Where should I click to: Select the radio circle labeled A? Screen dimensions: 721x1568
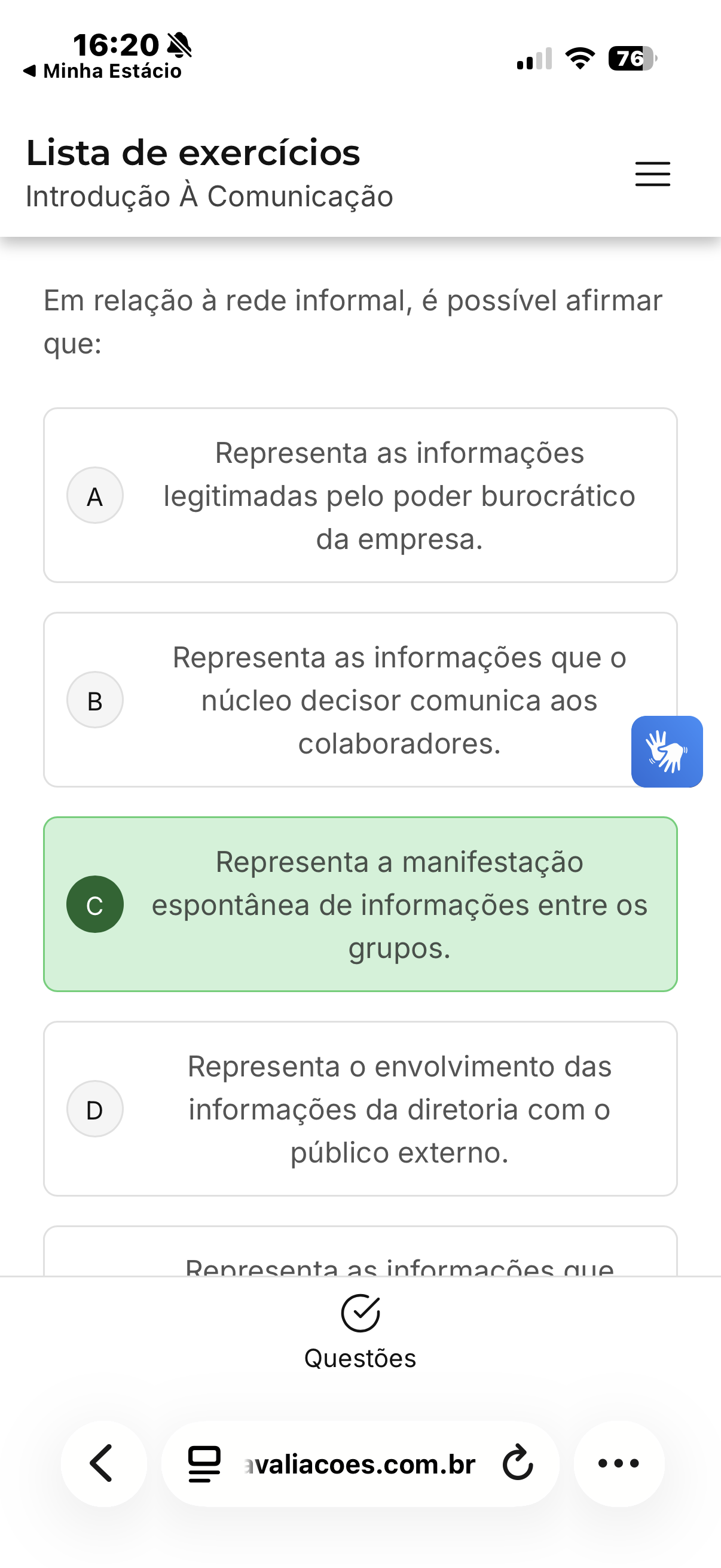95,496
